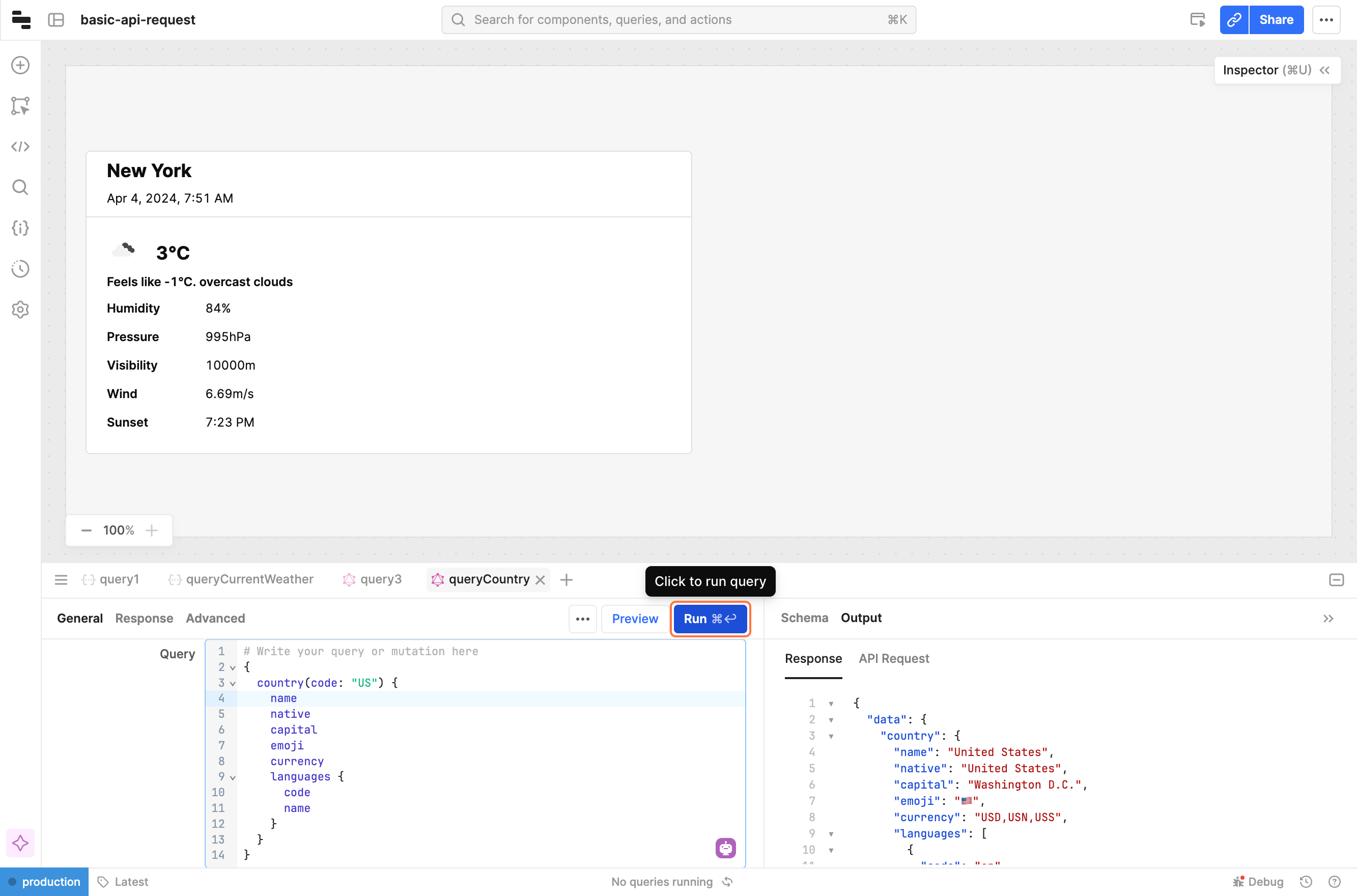Open the query history clock icon

[x=20, y=269]
